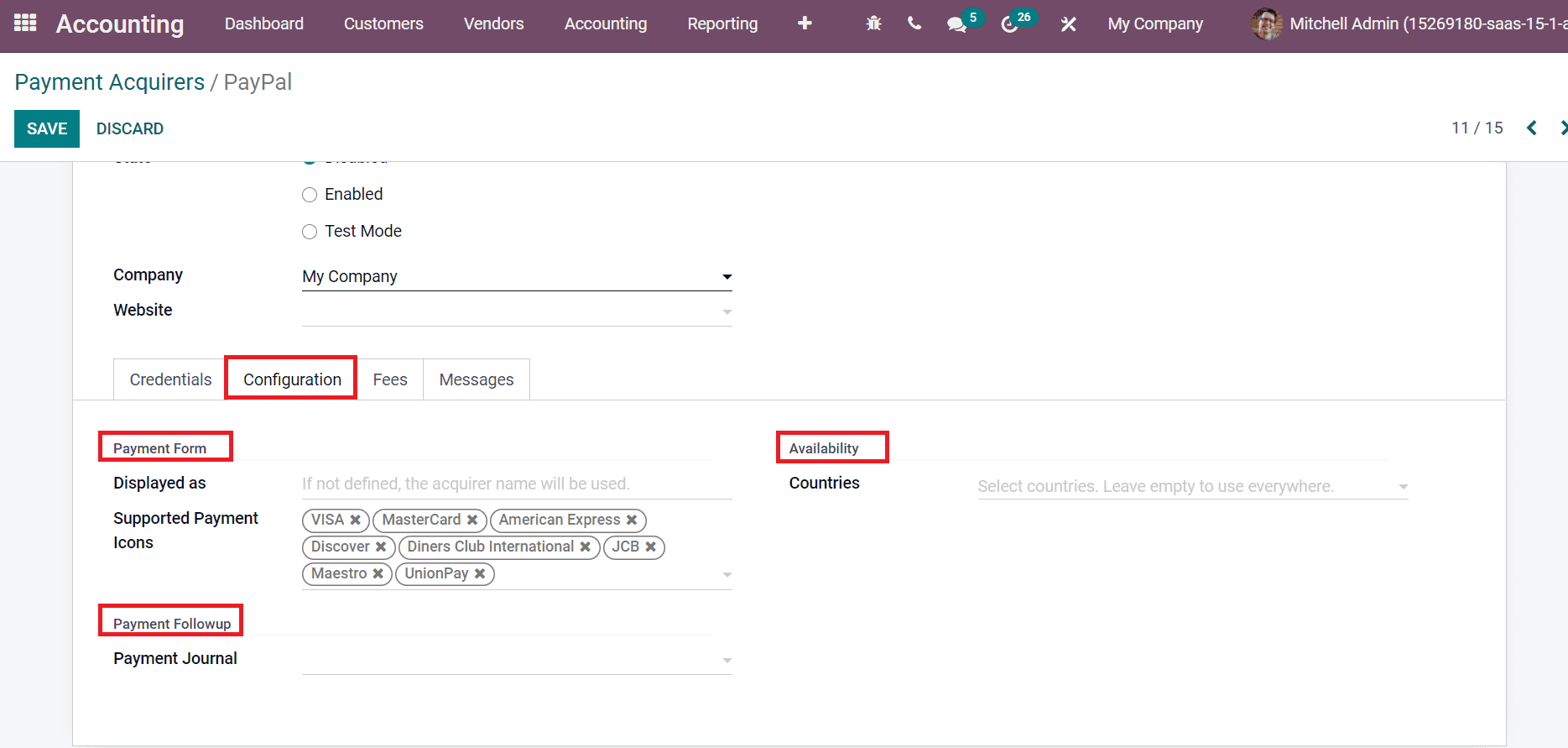
Task: Click the Payment Journal field
Action: pyautogui.click(x=517, y=660)
